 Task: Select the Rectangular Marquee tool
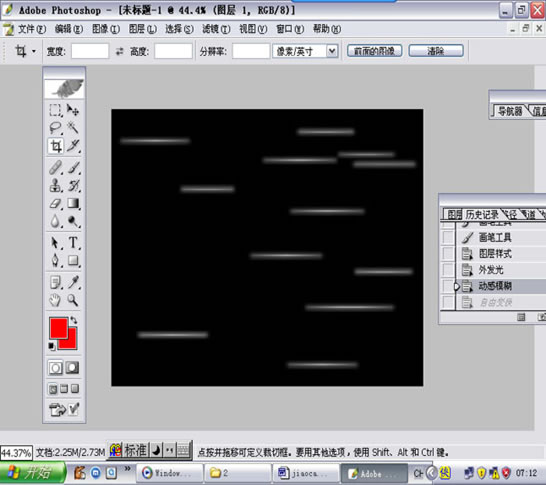click(x=55, y=110)
